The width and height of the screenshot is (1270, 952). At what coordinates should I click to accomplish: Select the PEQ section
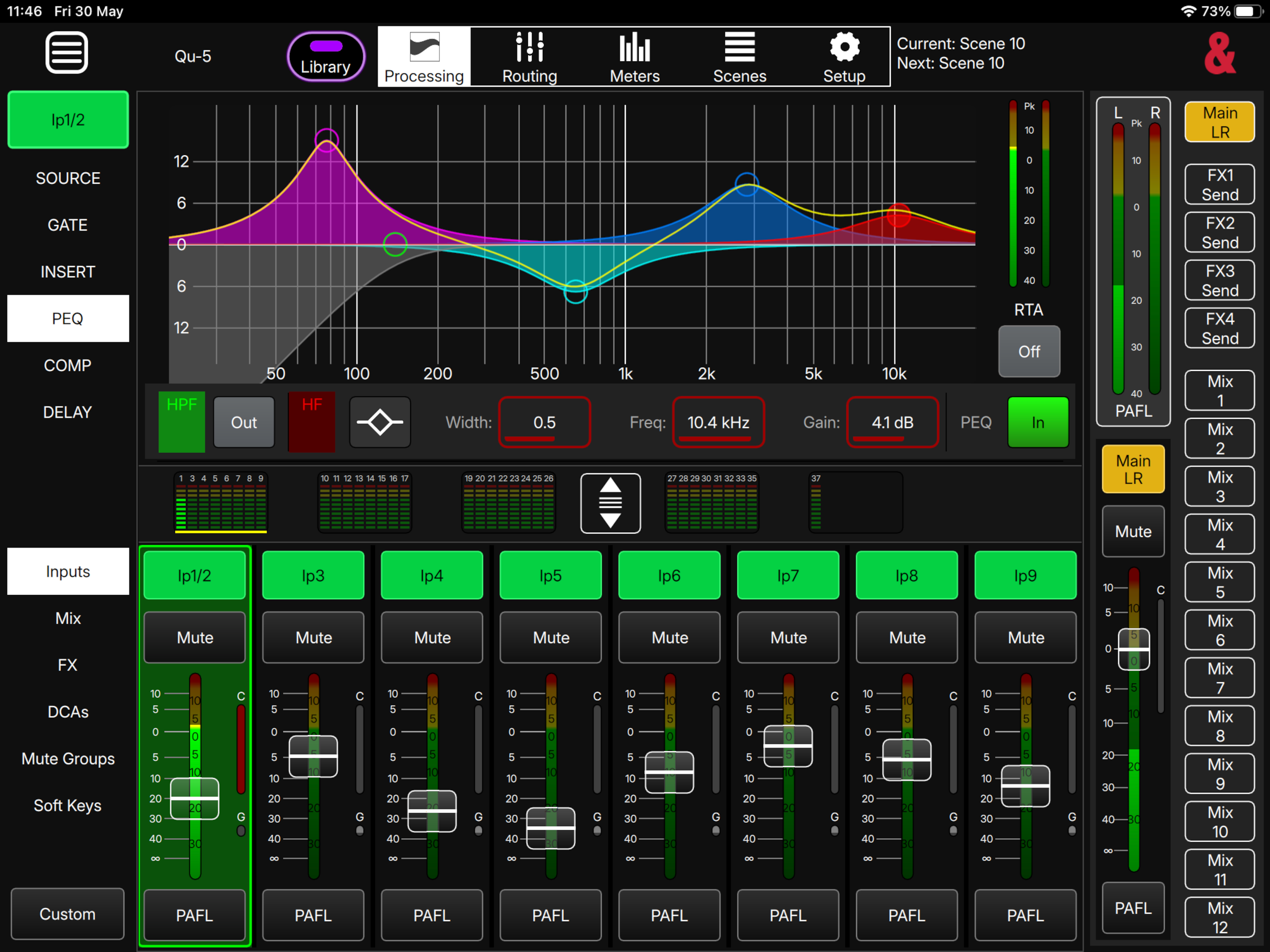tap(68, 318)
